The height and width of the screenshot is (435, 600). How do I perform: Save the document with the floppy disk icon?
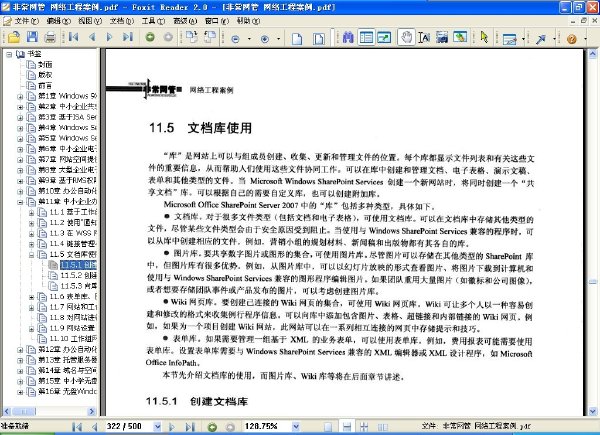click(32, 37)
